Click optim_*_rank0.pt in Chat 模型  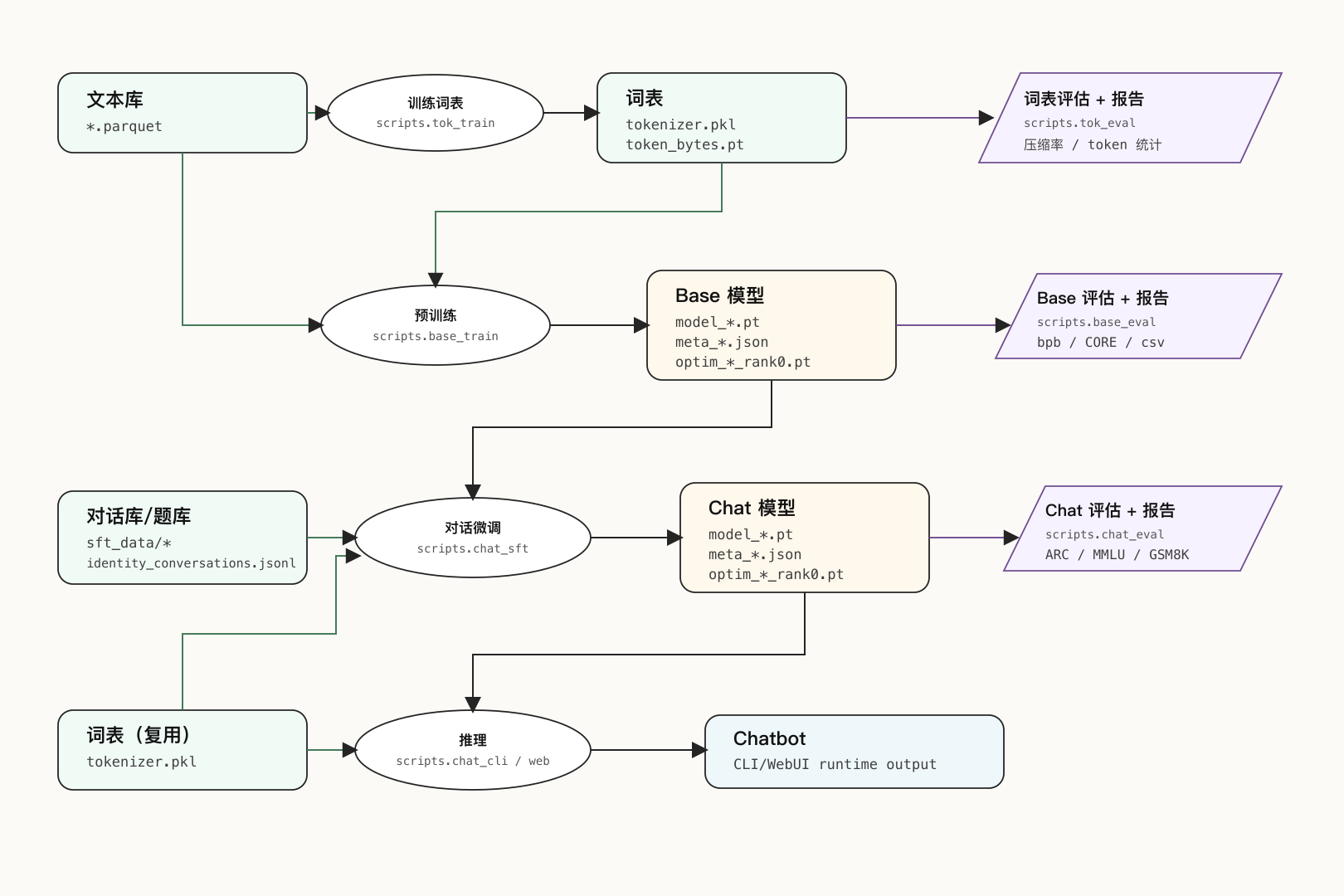(x=776, y=574)
